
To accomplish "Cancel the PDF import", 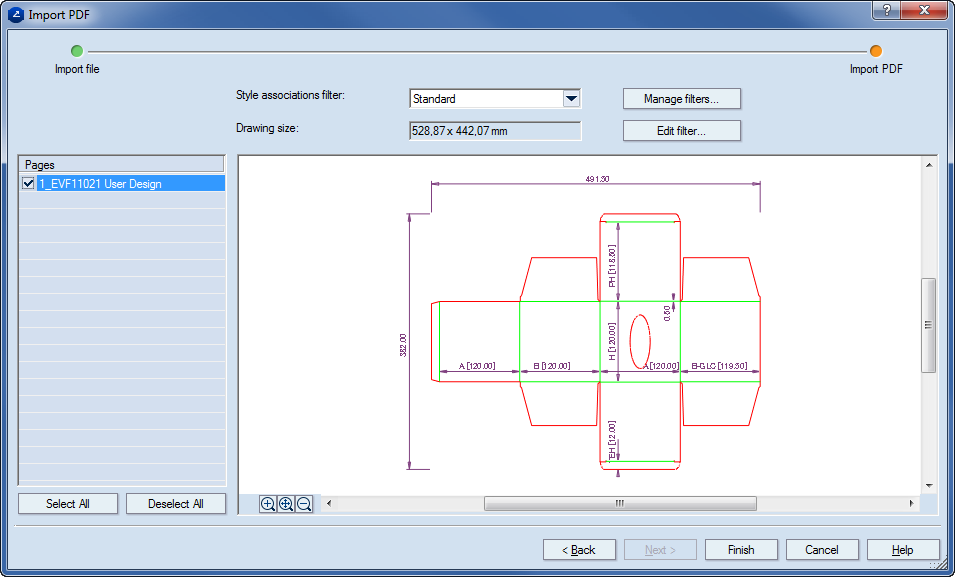I will coord(822,550).
